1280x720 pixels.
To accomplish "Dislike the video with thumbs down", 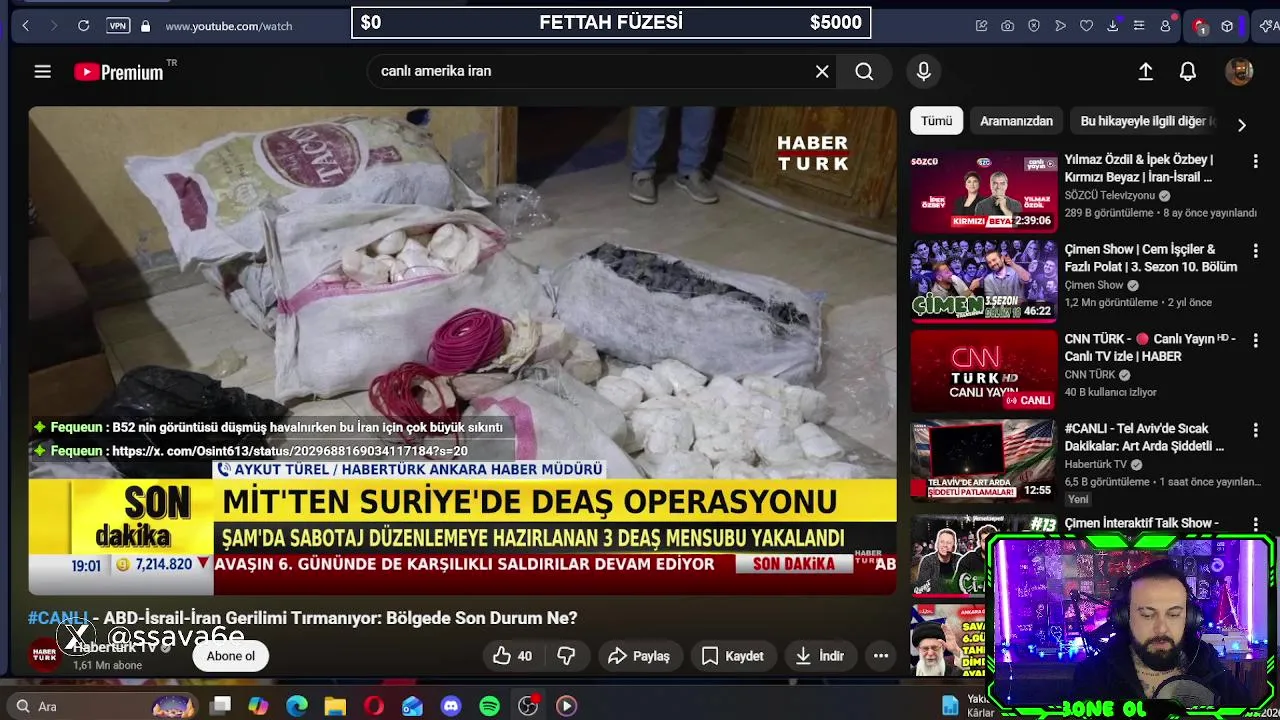I will click(566, 656).
